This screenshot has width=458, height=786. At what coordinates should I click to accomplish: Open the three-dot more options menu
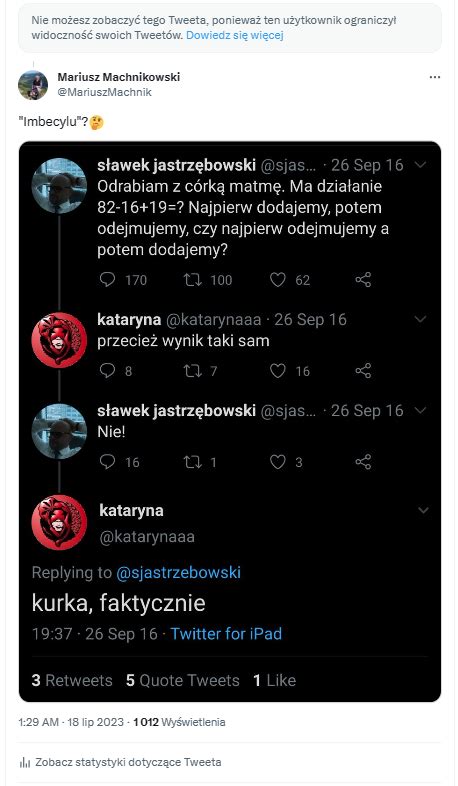point(434,77)
